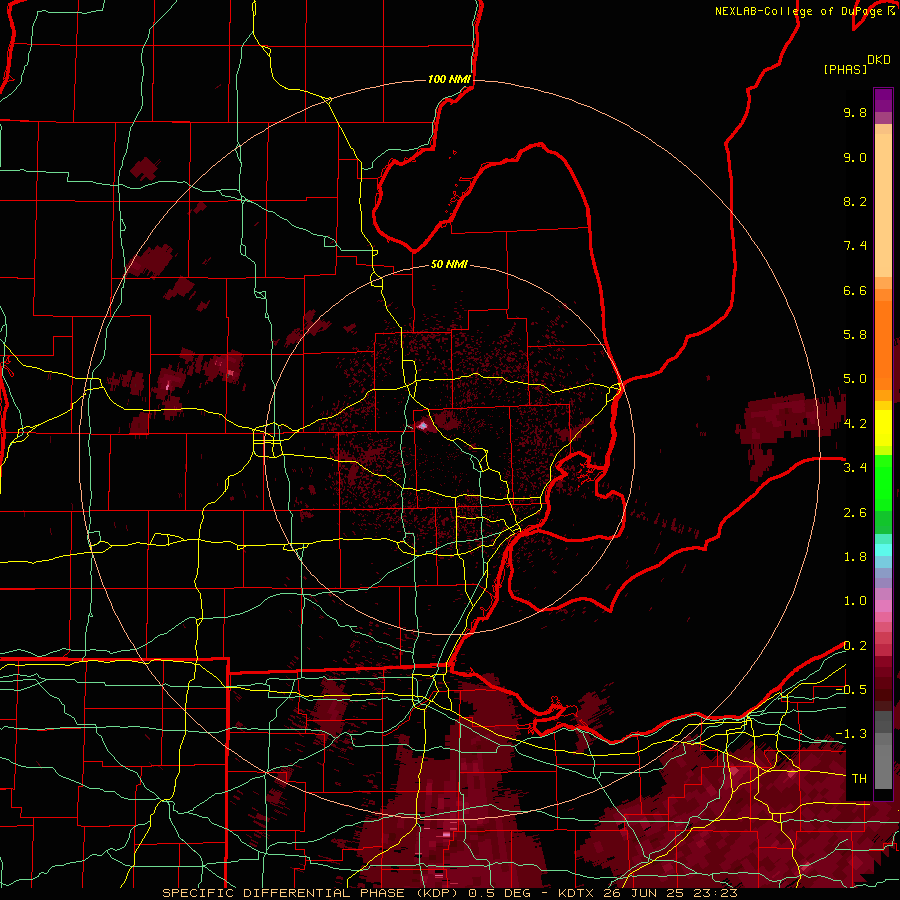Click the DKD label above the color scale
Viewport: 900px width, 900px height.
[x=879, y=60]
